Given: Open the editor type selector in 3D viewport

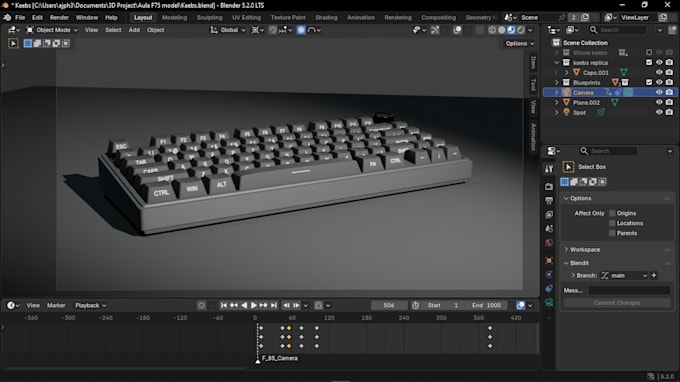Looking at the screenshot, I should pos(13,30).
